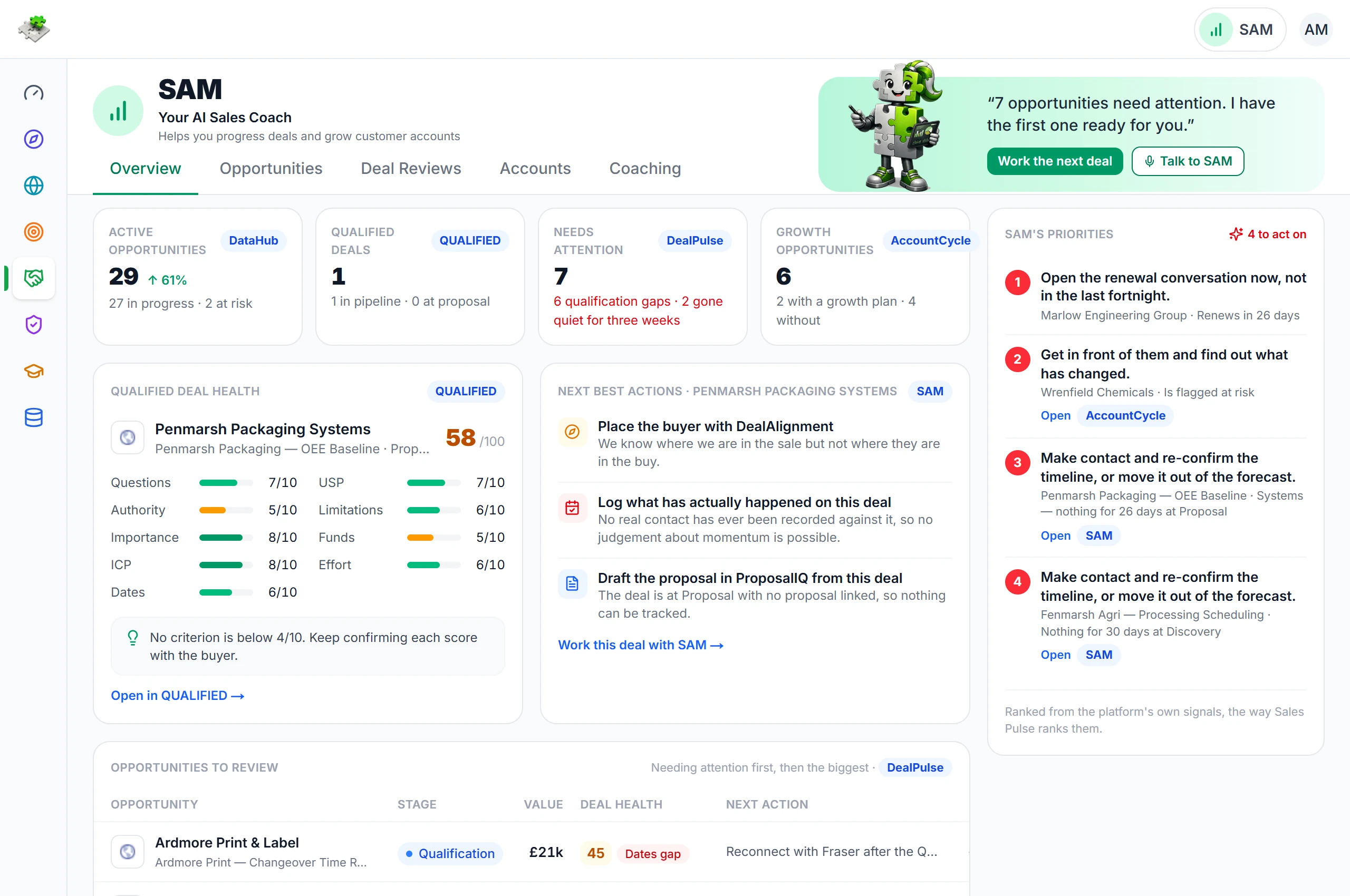Click the Ardmore Print & Label company icon

coord(128,851)
